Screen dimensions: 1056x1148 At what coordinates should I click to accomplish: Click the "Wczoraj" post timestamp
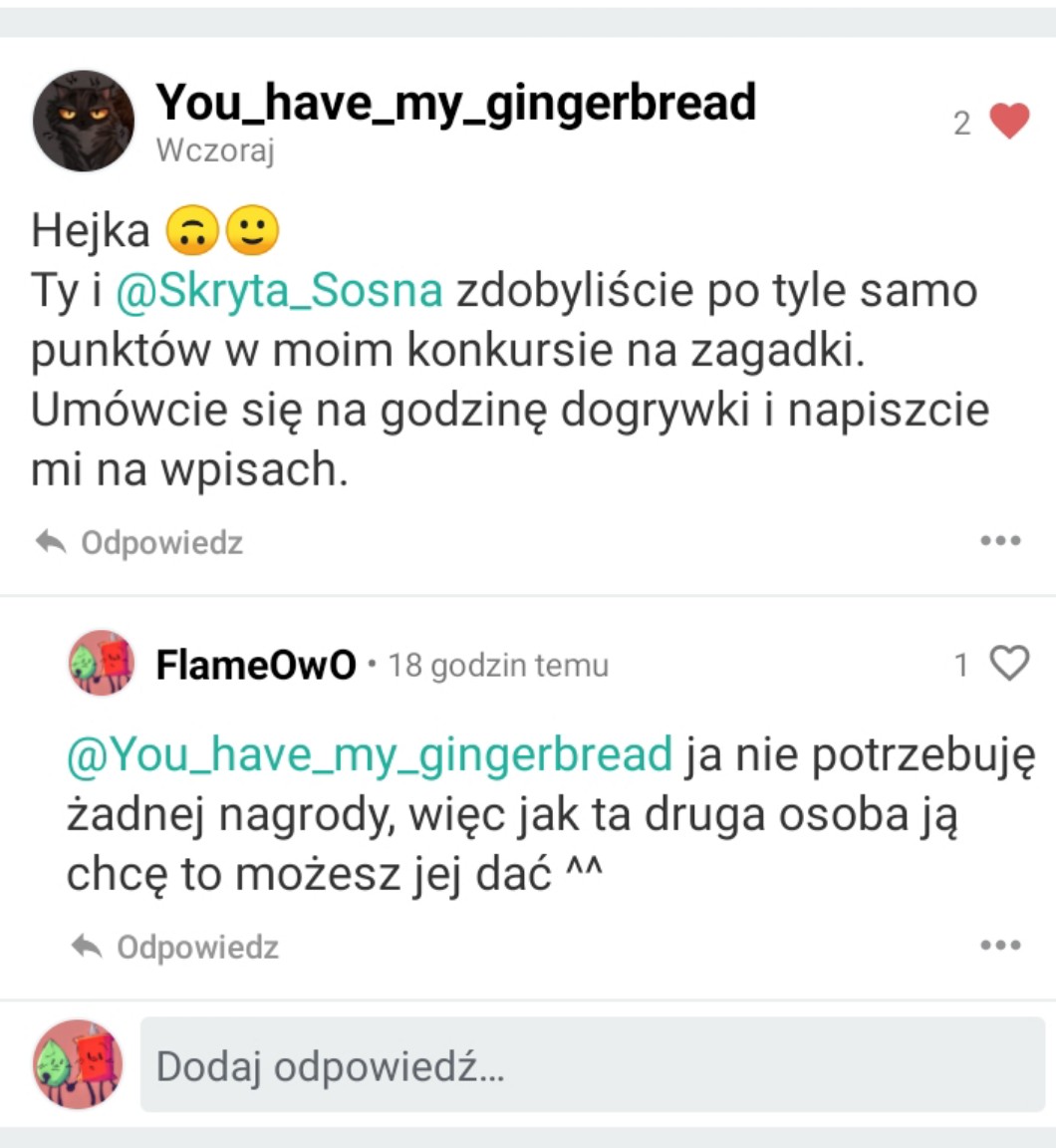click(214, 151)
